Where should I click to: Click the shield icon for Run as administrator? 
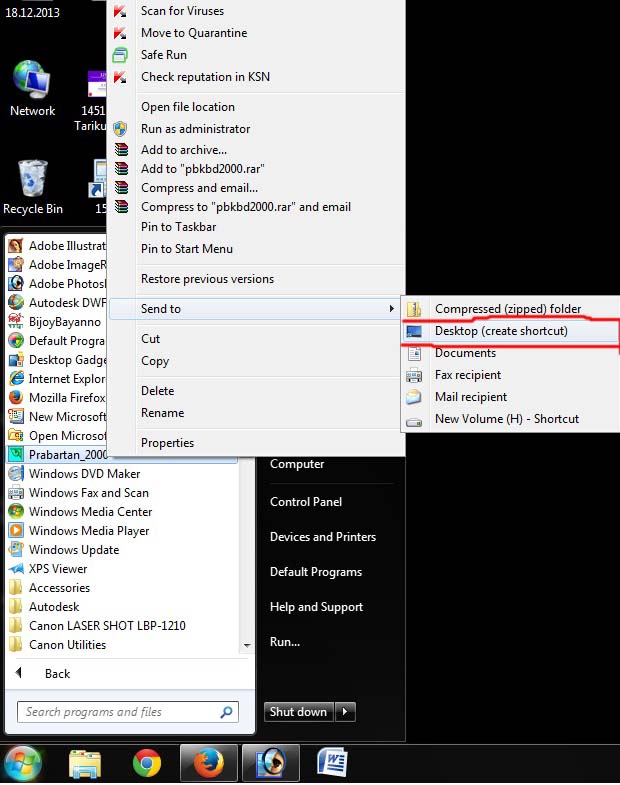(x=120, y=129)
